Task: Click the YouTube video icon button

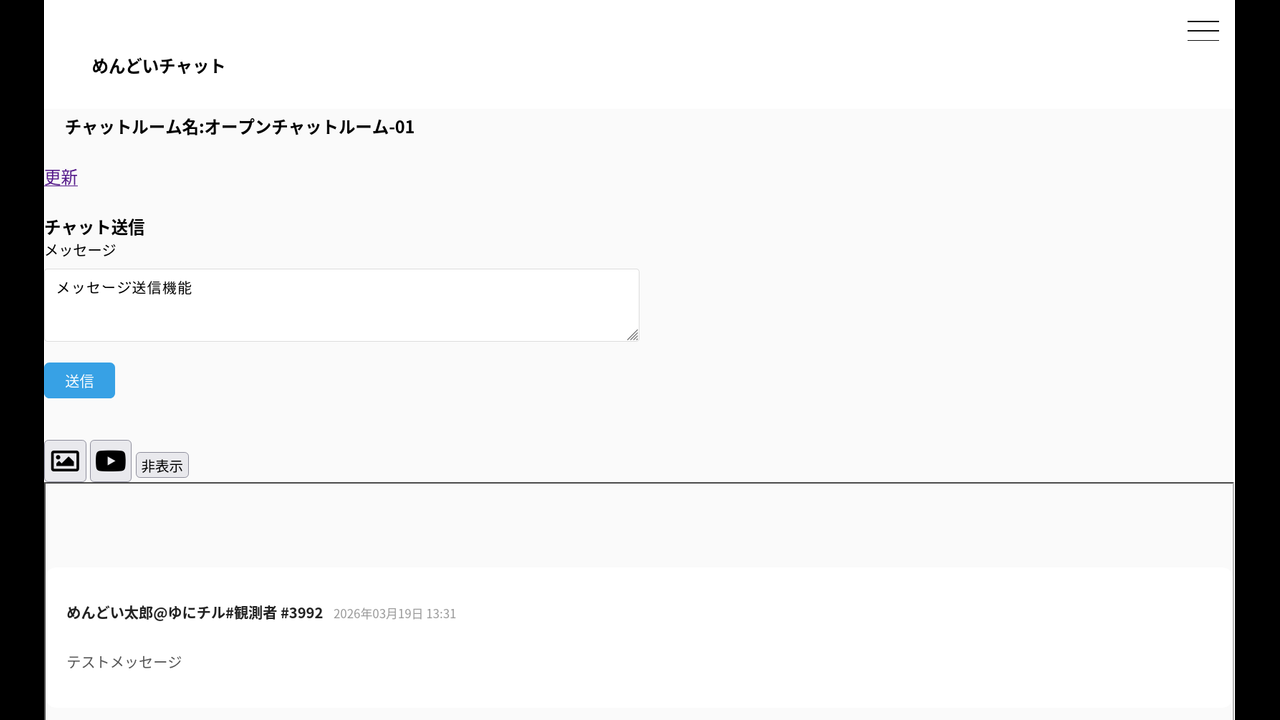Action: pyautogui.click(x=110, y=461)
